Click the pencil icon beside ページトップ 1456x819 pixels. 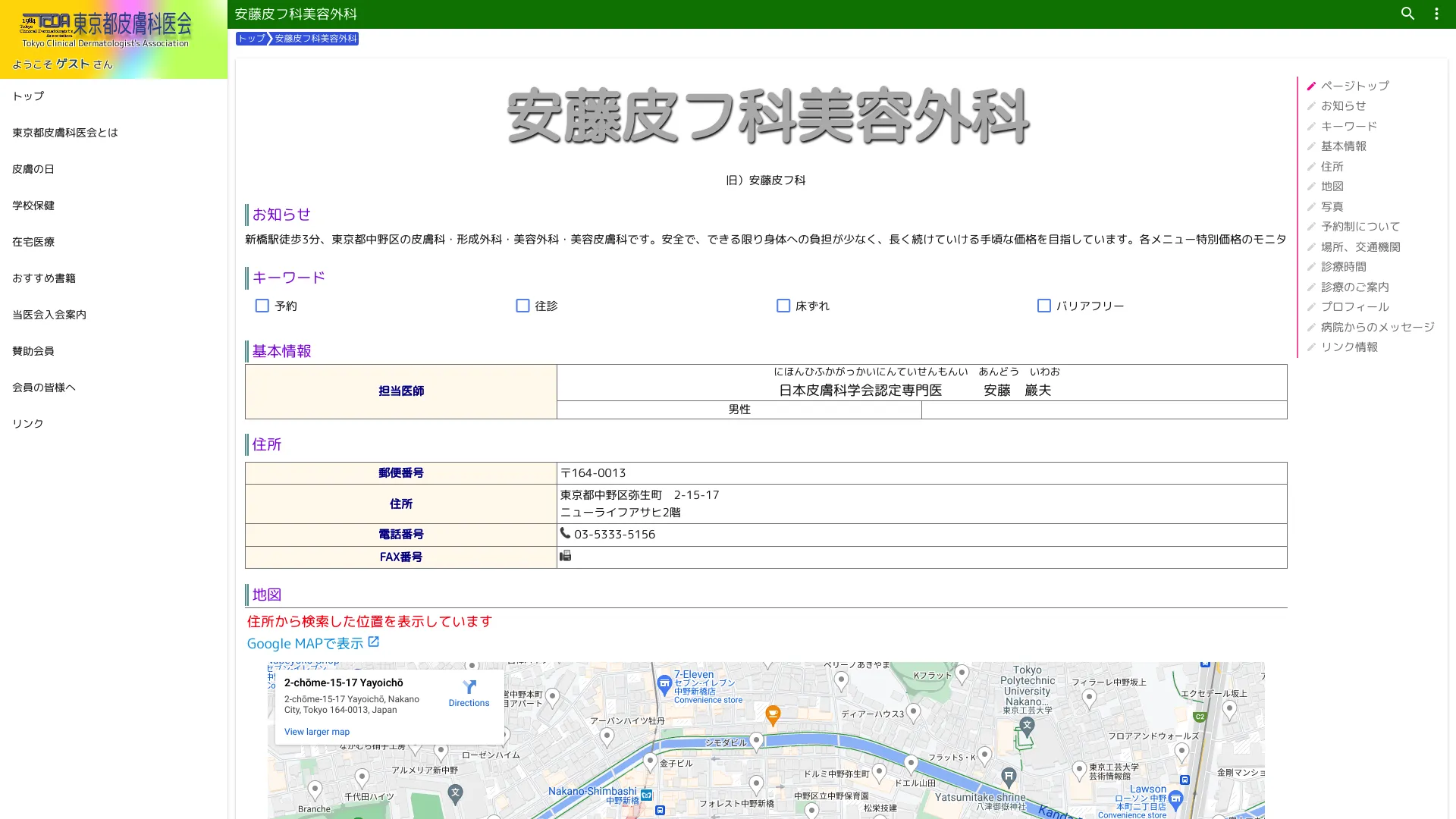click(x=1311, y=86)
